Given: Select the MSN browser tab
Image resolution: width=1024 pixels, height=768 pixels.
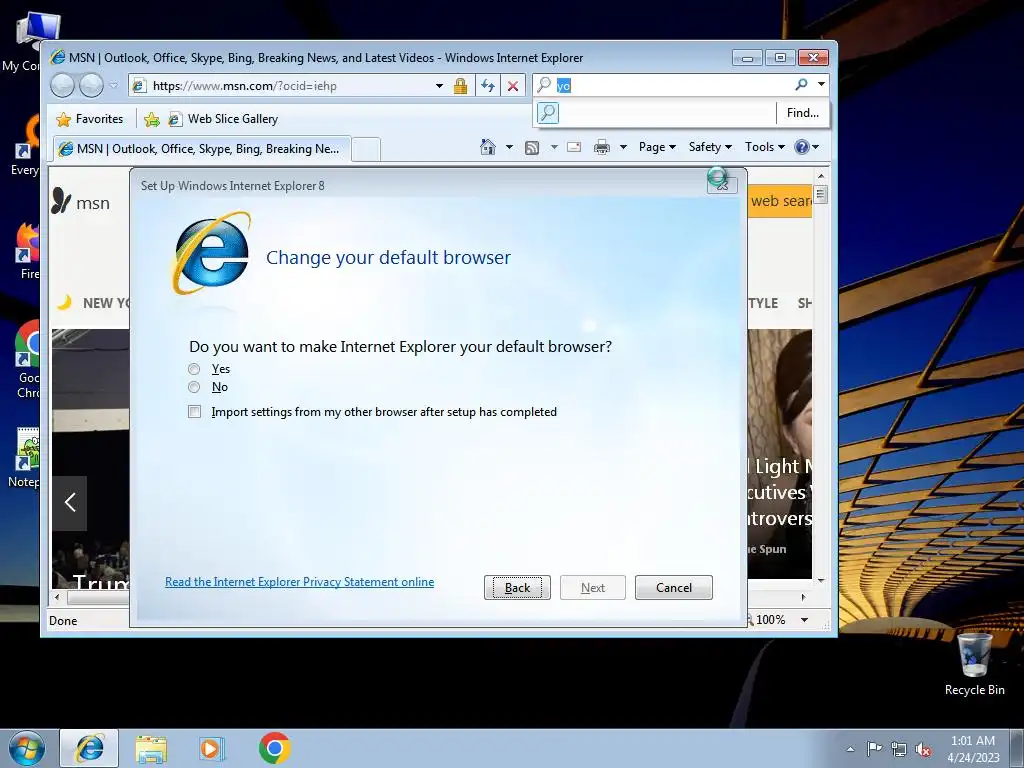Looking at the screenshot, I should point(201,149).
